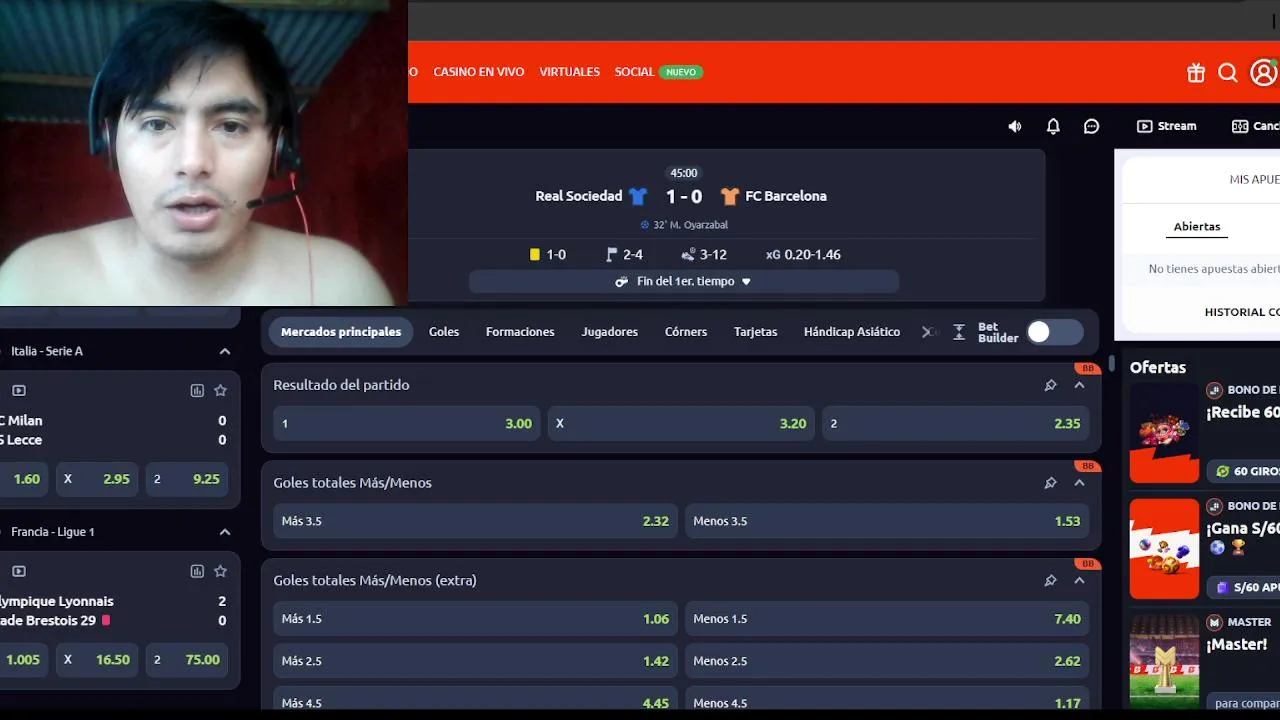The image size is (1280, 720).
Task: Click the Real Sociedad team name
Action: [579, 197]
